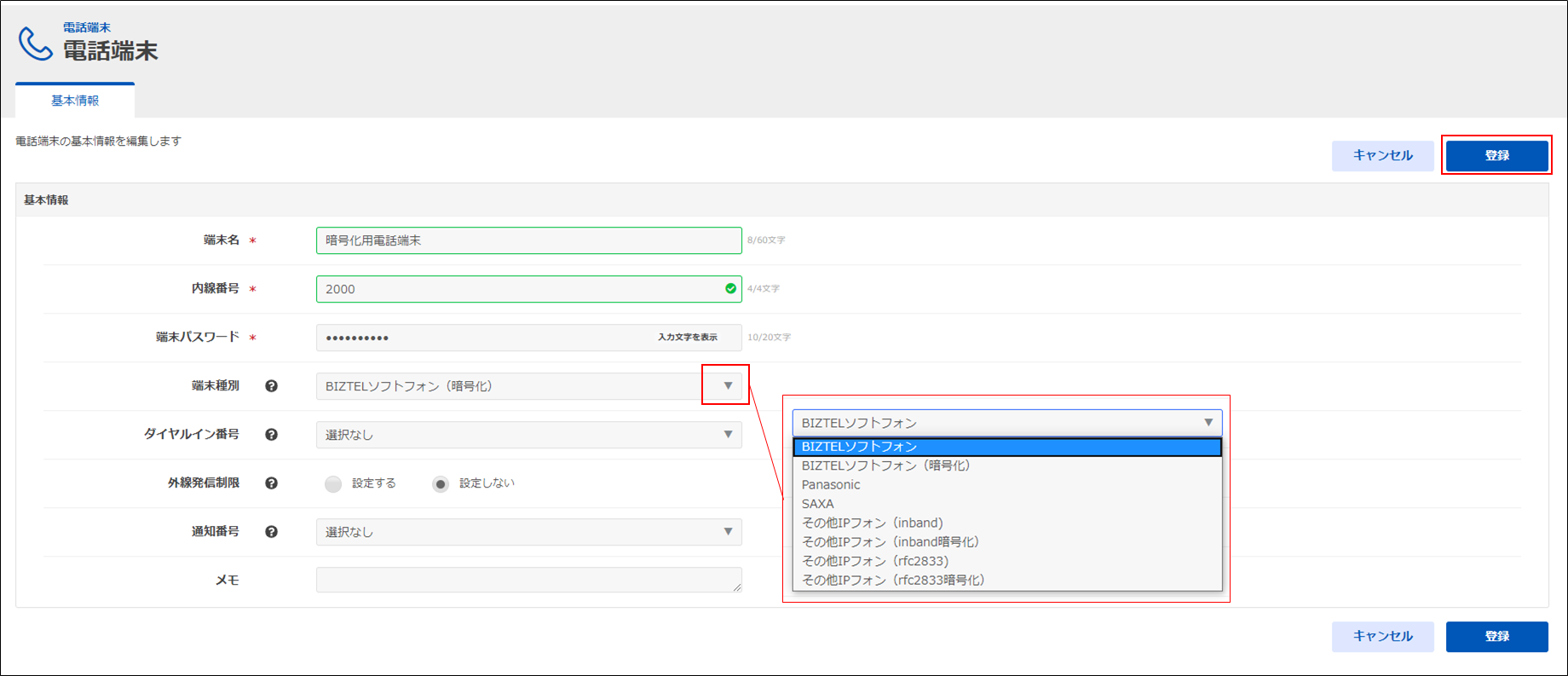Click the top キャンセル button
Screen dimensions: 1568x676
[1382, 155]
